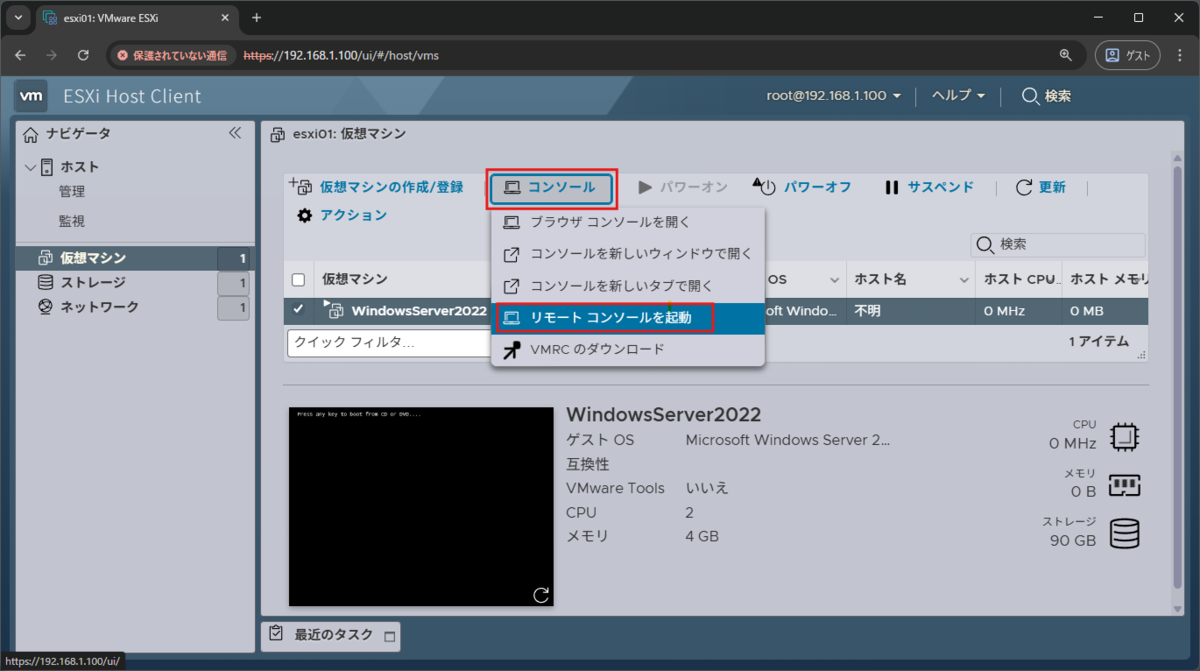This screenshot has height=671, width=1200.
Task: Choose ブラウザ コンソールを開く
Action: coord(627,222)
